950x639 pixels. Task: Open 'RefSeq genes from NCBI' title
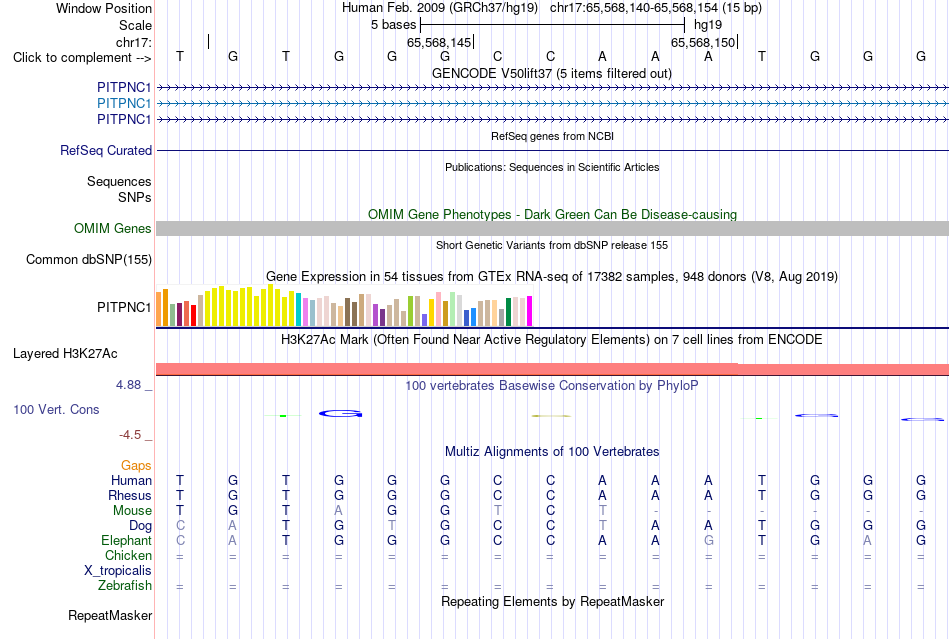click(x=552, y=136)
